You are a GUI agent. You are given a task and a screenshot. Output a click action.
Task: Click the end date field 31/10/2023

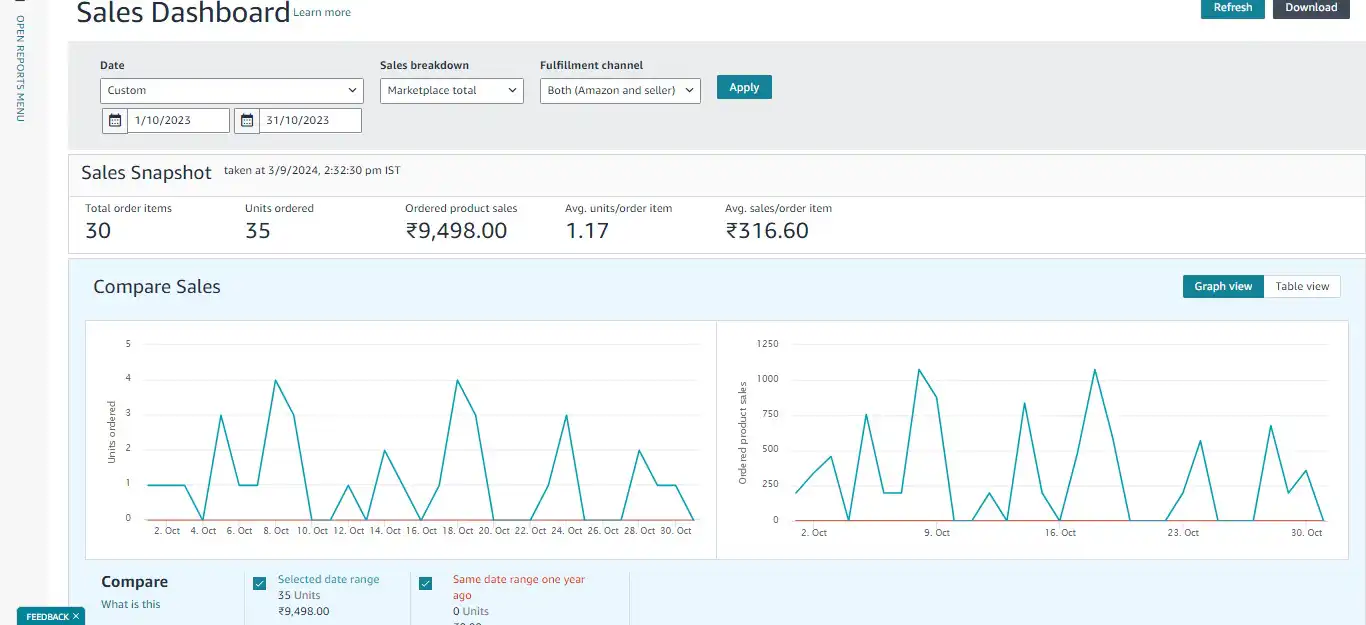(x=310, y=120)
